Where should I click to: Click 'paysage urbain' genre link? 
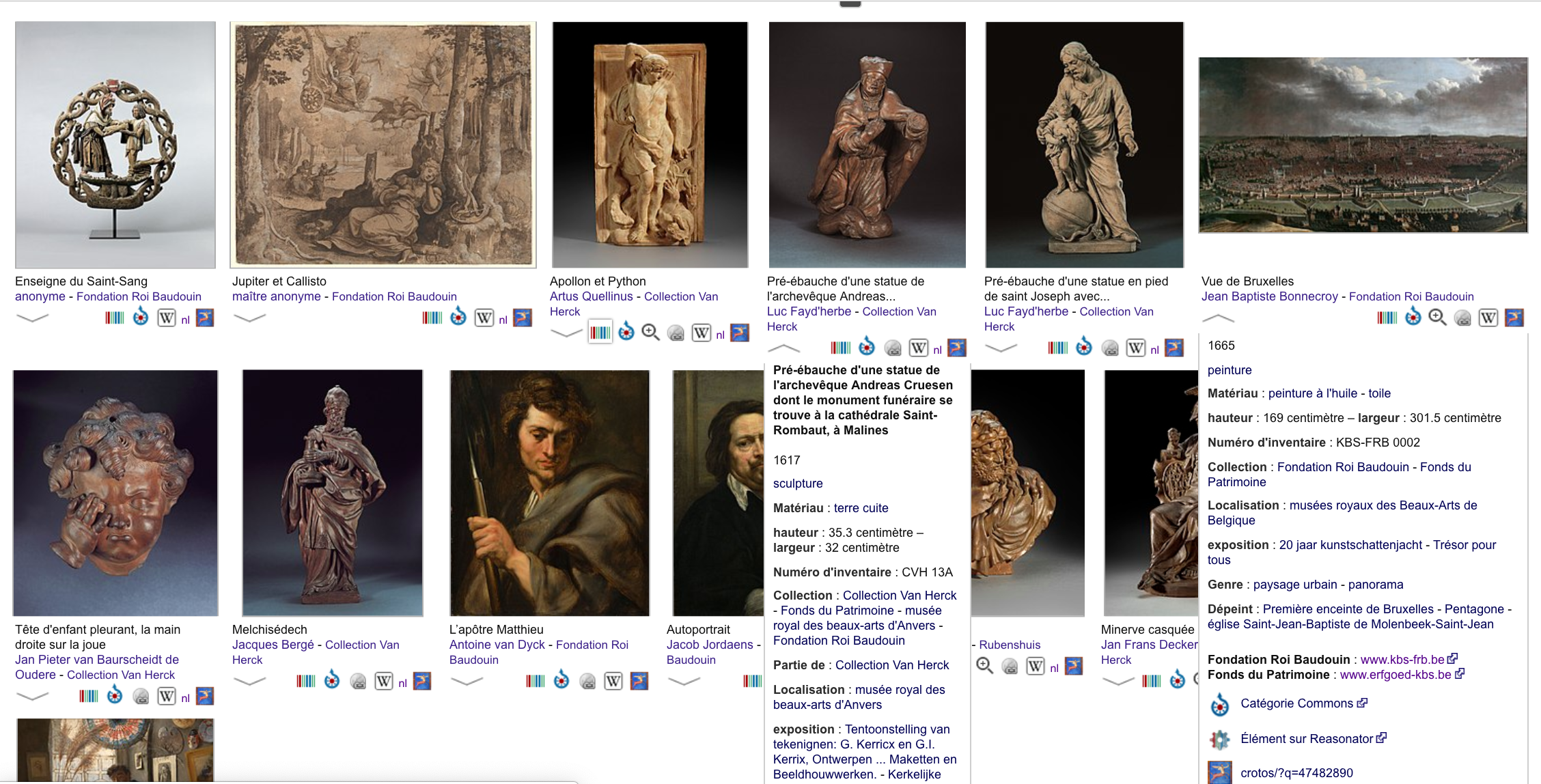click(1295, 585)
